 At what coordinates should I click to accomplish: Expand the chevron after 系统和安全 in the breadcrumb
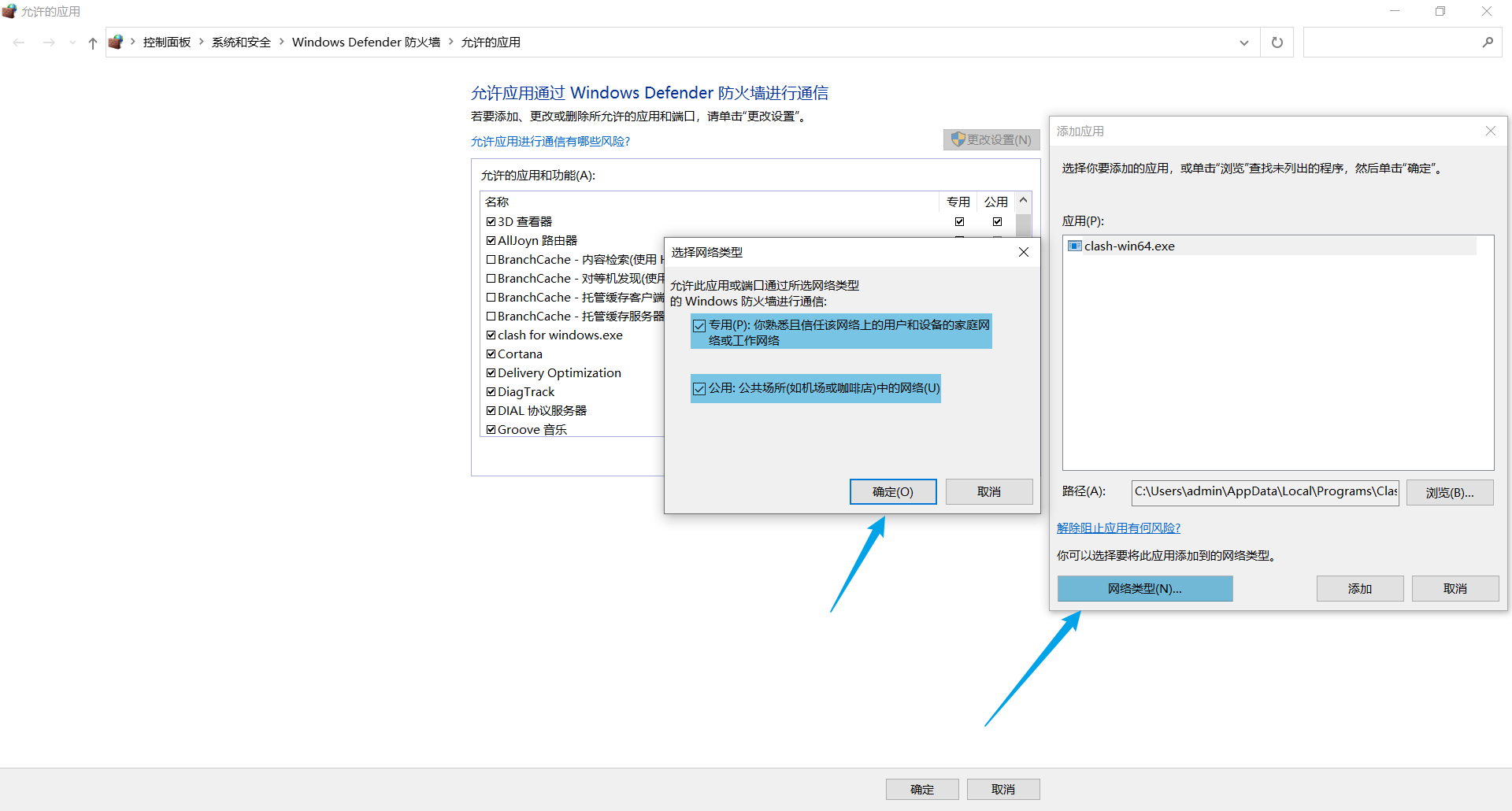coord(282,42)
